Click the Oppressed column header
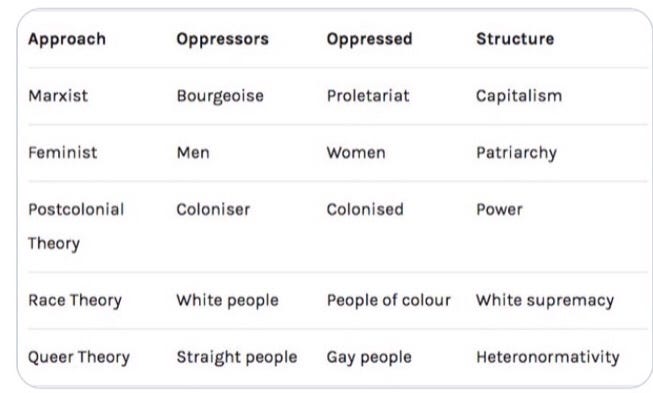Screen dimensions: 653x393 click(x=369, y=39)
